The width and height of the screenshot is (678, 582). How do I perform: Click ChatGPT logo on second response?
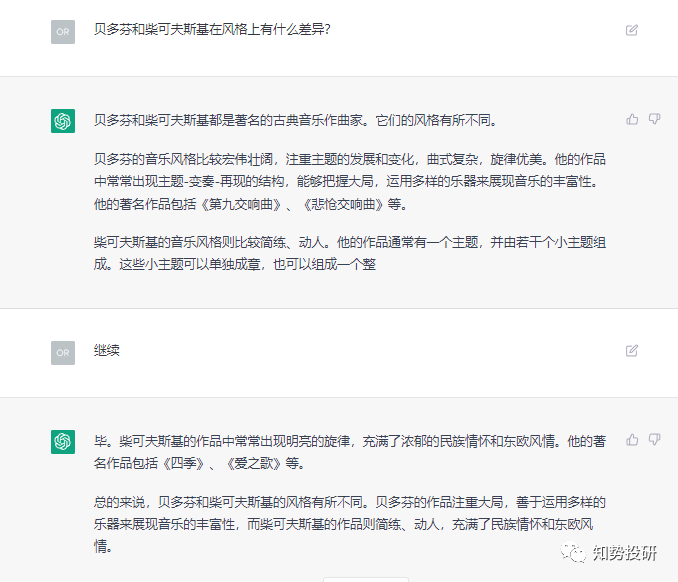pos(63,441)
